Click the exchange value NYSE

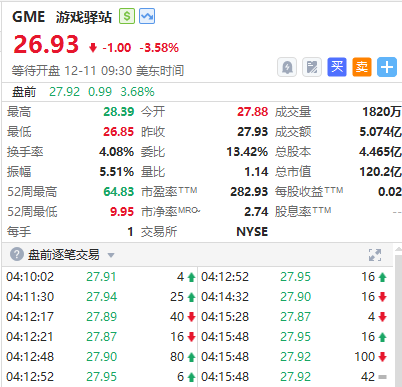coord(252,232)
